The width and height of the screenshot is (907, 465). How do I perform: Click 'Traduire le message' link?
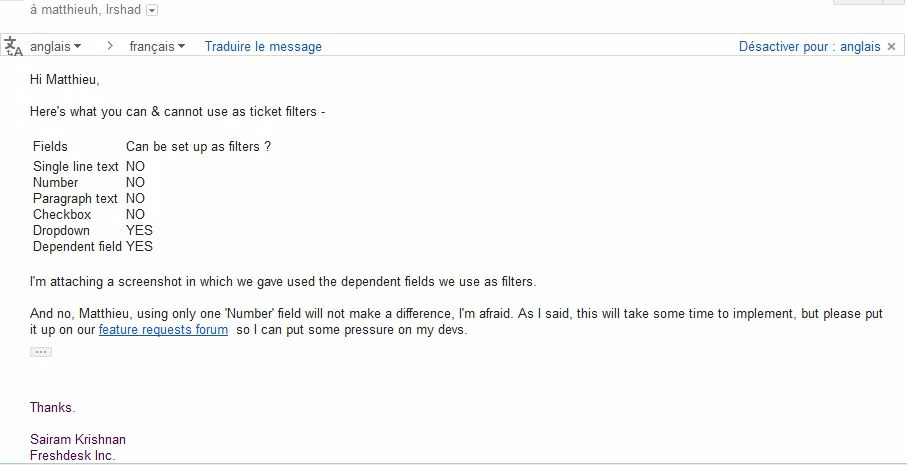click(263, 46)
